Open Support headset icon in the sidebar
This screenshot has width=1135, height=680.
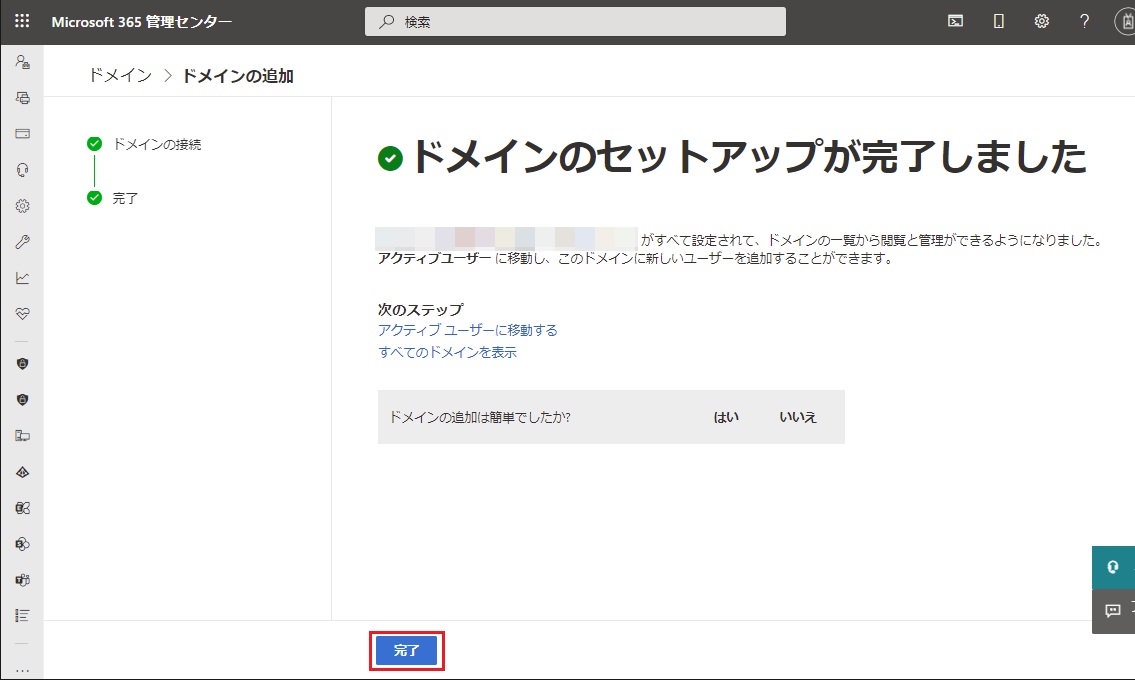click(x=22, y=170)
